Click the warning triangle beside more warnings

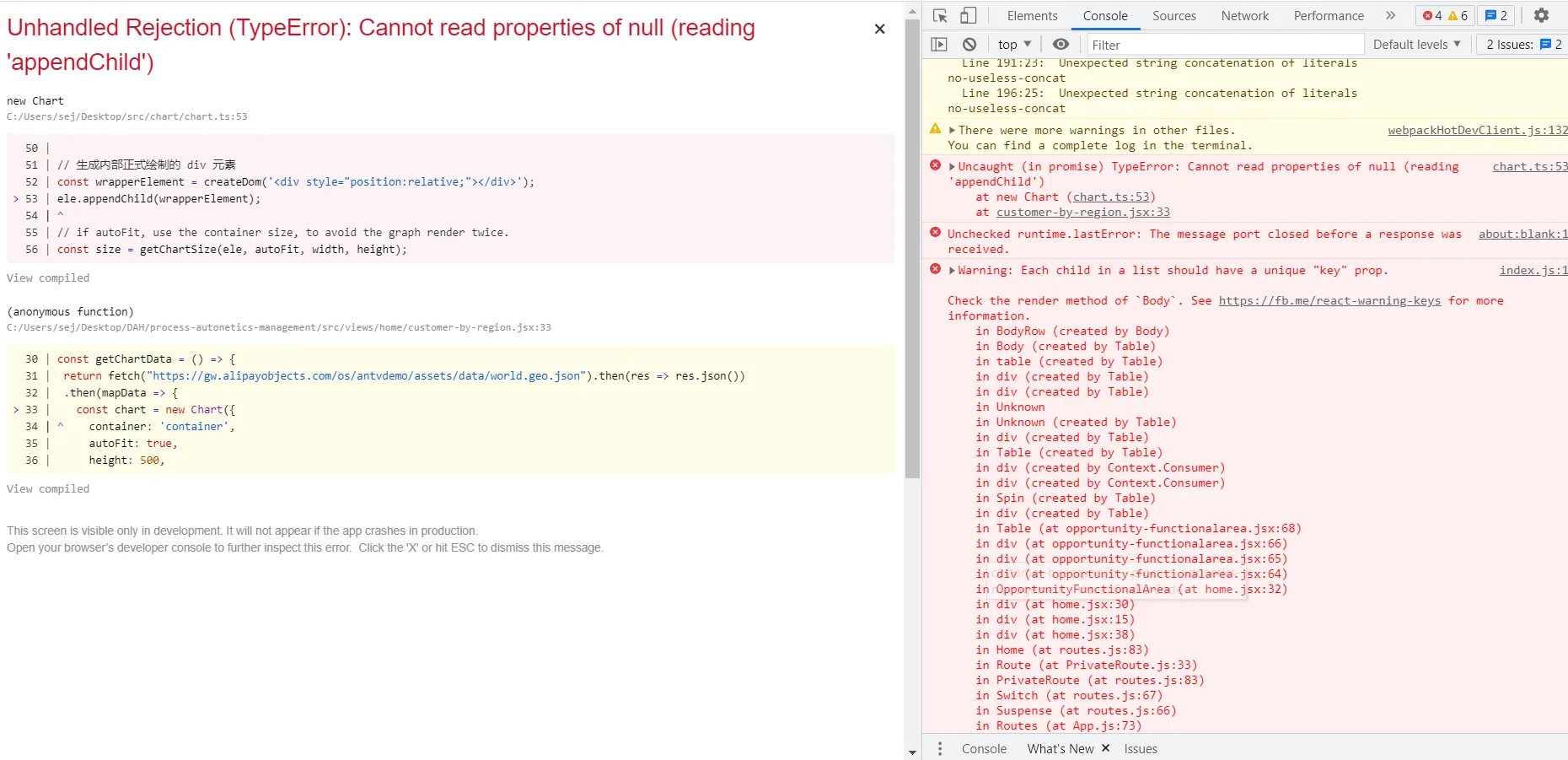[x=935, y=129]
